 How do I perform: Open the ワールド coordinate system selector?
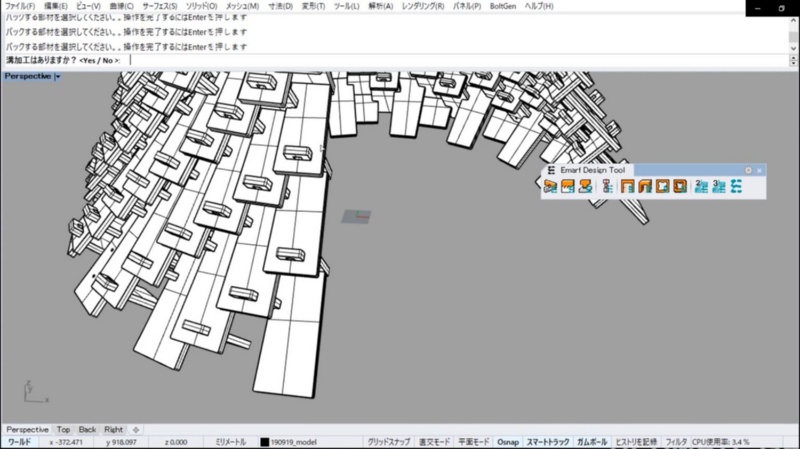coord(19,441)
